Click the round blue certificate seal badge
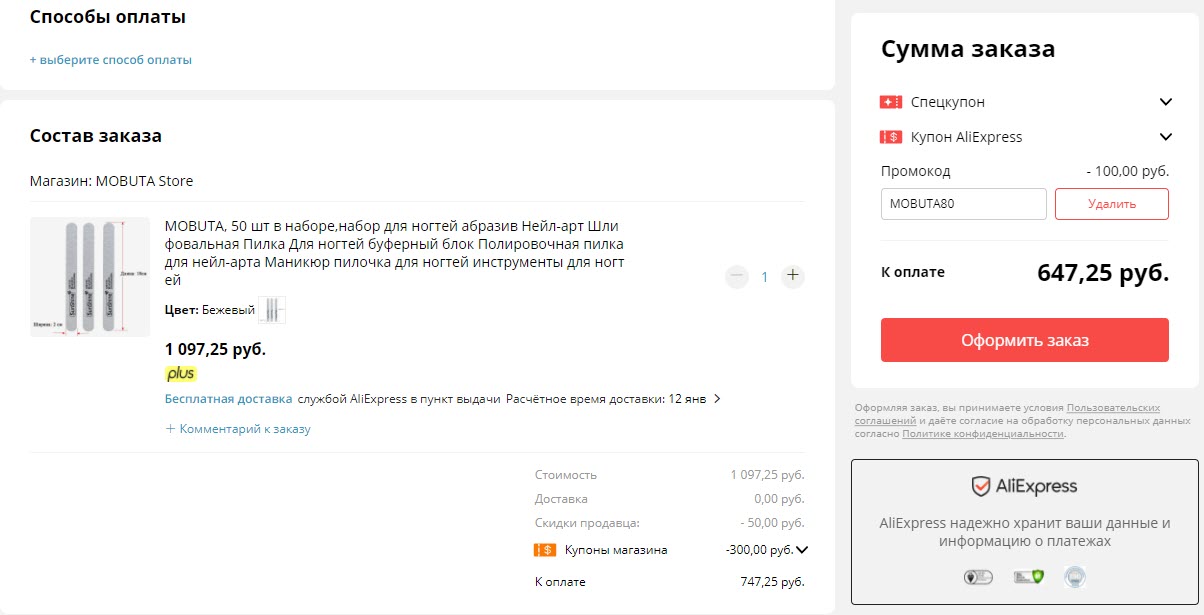The width and height of the screenshot is (1204, 615). point(1075,577)
